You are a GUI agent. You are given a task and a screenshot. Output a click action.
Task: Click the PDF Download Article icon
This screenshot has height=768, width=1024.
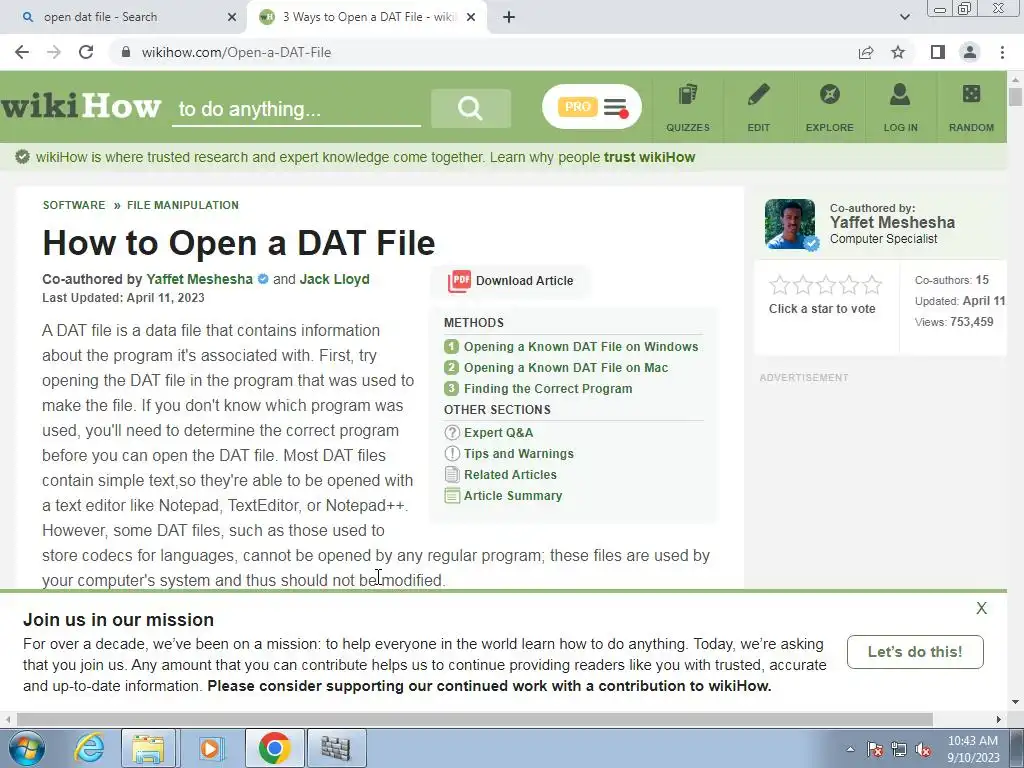click(x=459, y=281)
